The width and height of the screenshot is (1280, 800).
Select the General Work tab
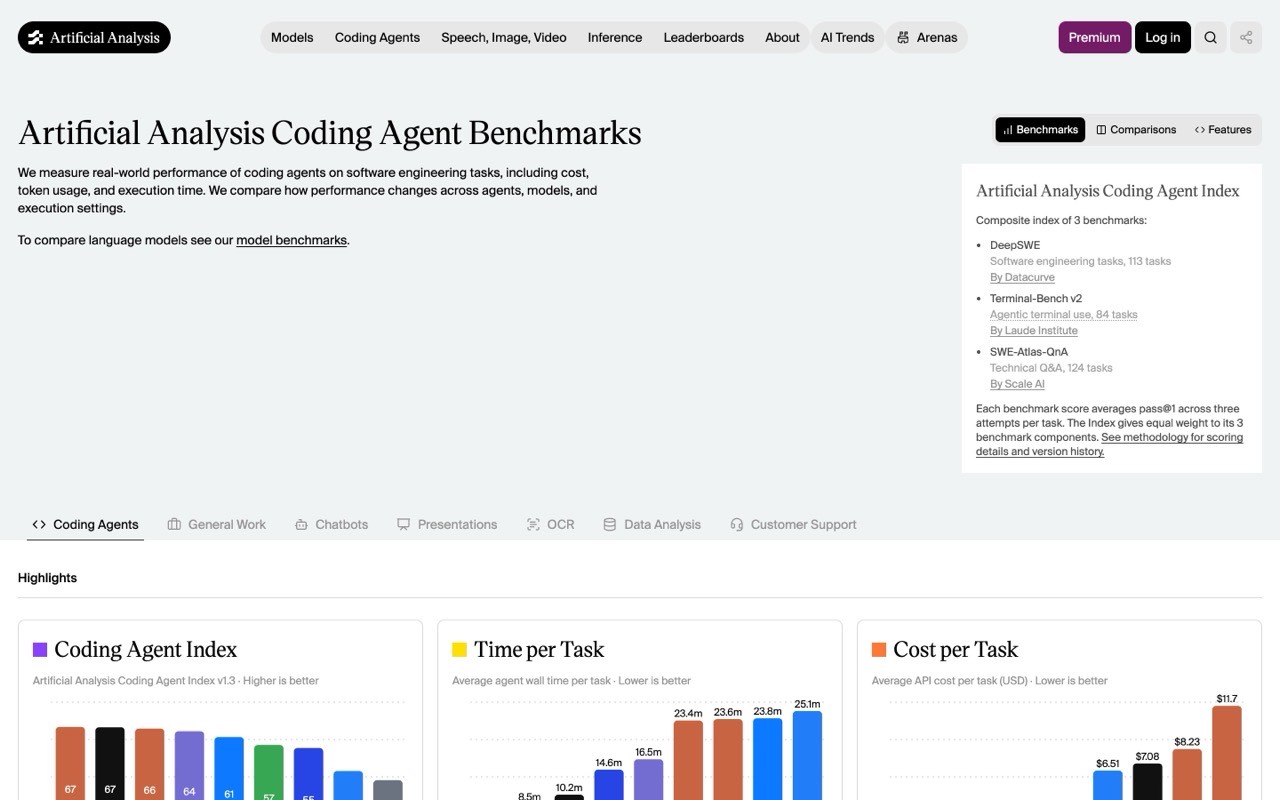(217, 524)
